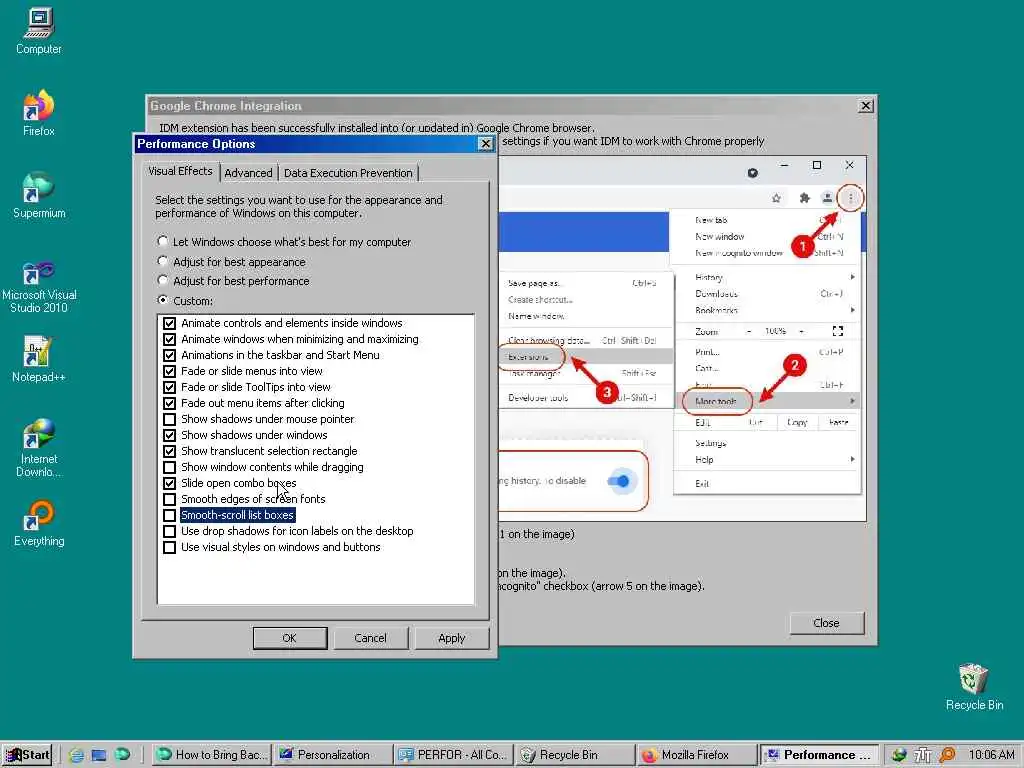Viewport: 1024px width, 768px height.
Task: Open the Data Execution Prevention tab
Action: point(348,173)
